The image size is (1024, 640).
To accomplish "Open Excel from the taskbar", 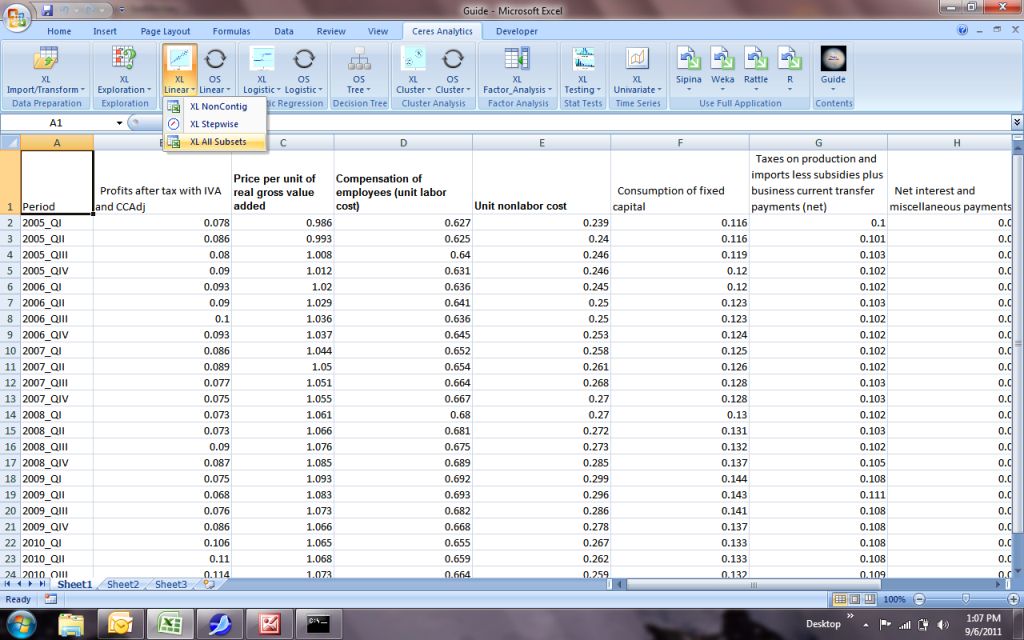I will [x=170, y=624].
